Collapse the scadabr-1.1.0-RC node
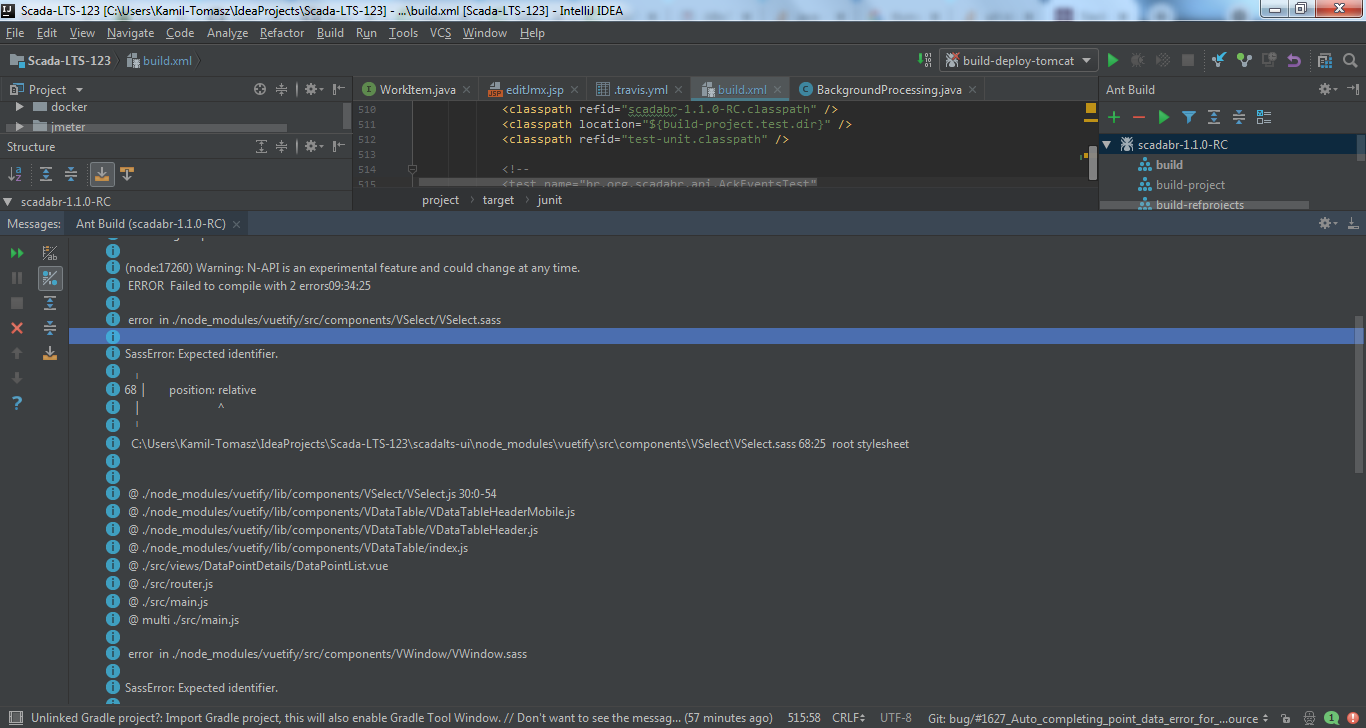1366x728 pixels. click(x=1108, y=143)
